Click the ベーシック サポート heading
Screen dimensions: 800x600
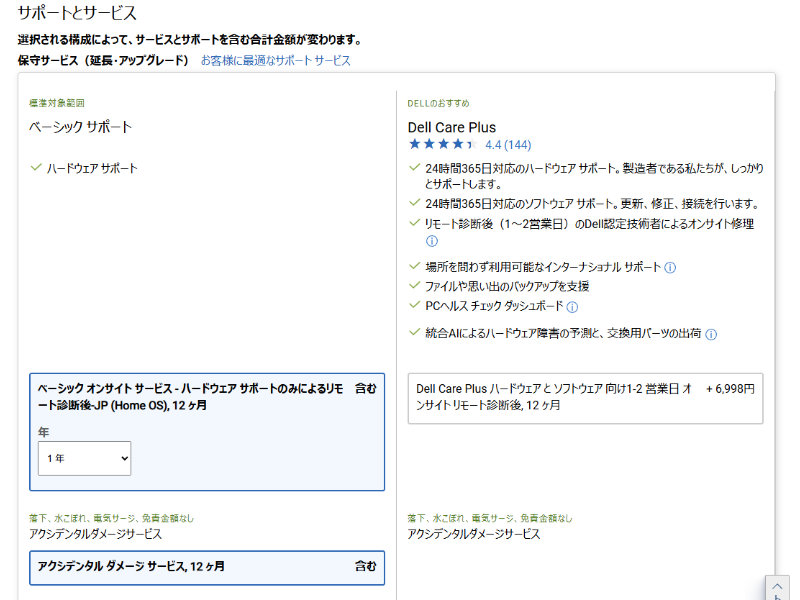click(x=80, y=127)
